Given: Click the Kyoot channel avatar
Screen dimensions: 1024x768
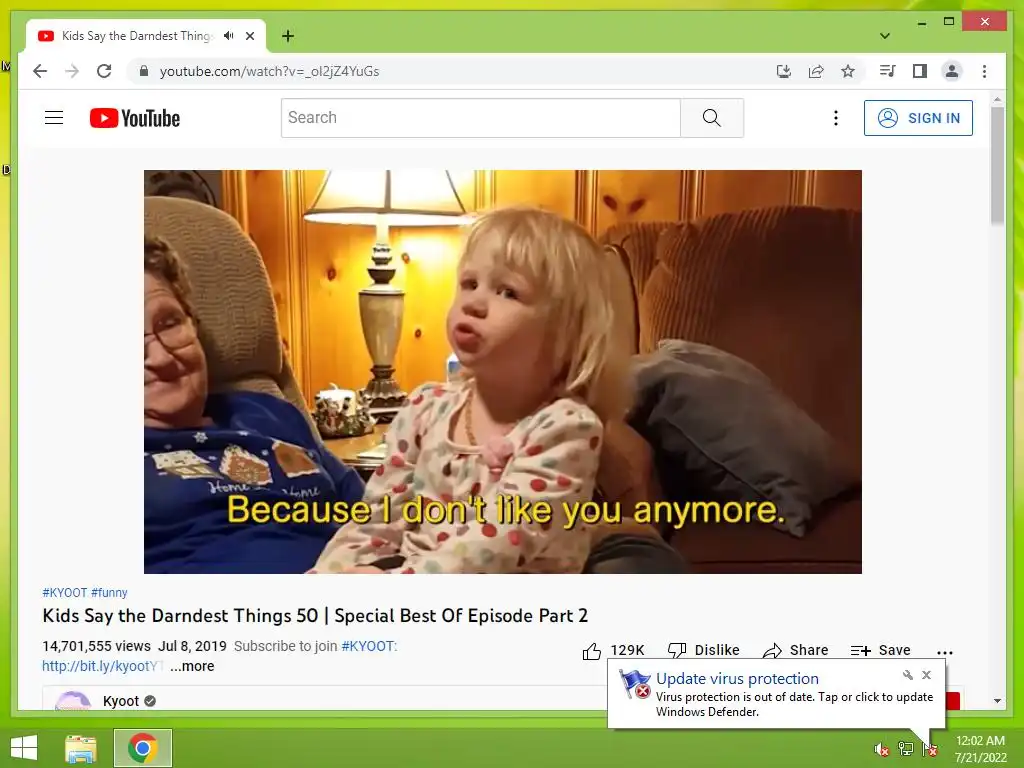Looking at the screenshot, I should point(73,701).
